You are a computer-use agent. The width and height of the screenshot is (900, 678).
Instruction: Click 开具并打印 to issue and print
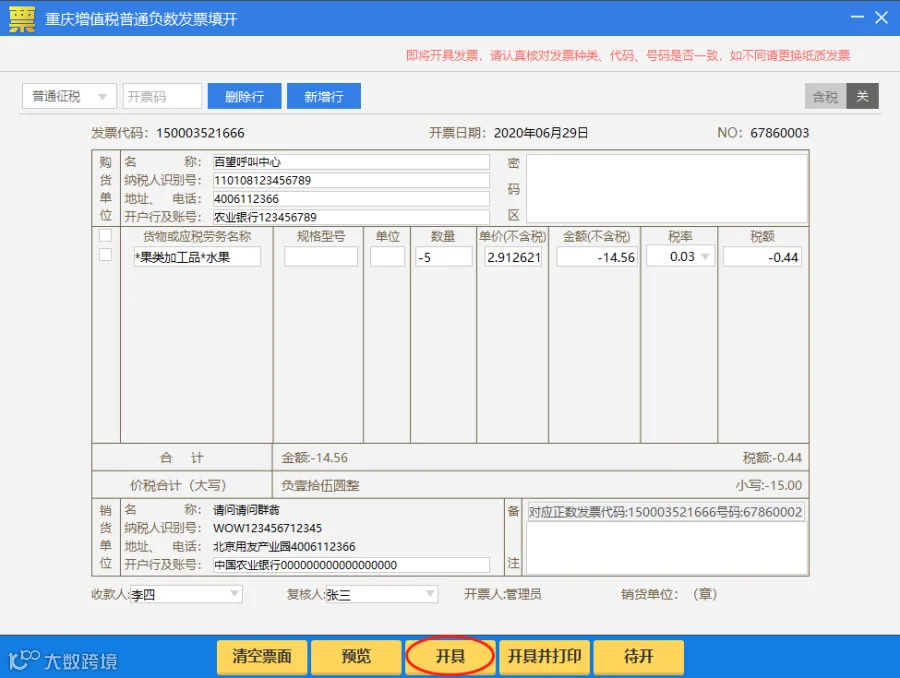(544, 656)
